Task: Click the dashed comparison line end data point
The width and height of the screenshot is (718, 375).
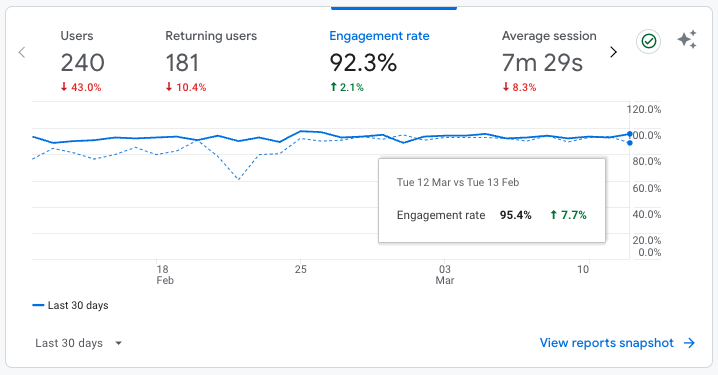Action: (x=630, y=143)
